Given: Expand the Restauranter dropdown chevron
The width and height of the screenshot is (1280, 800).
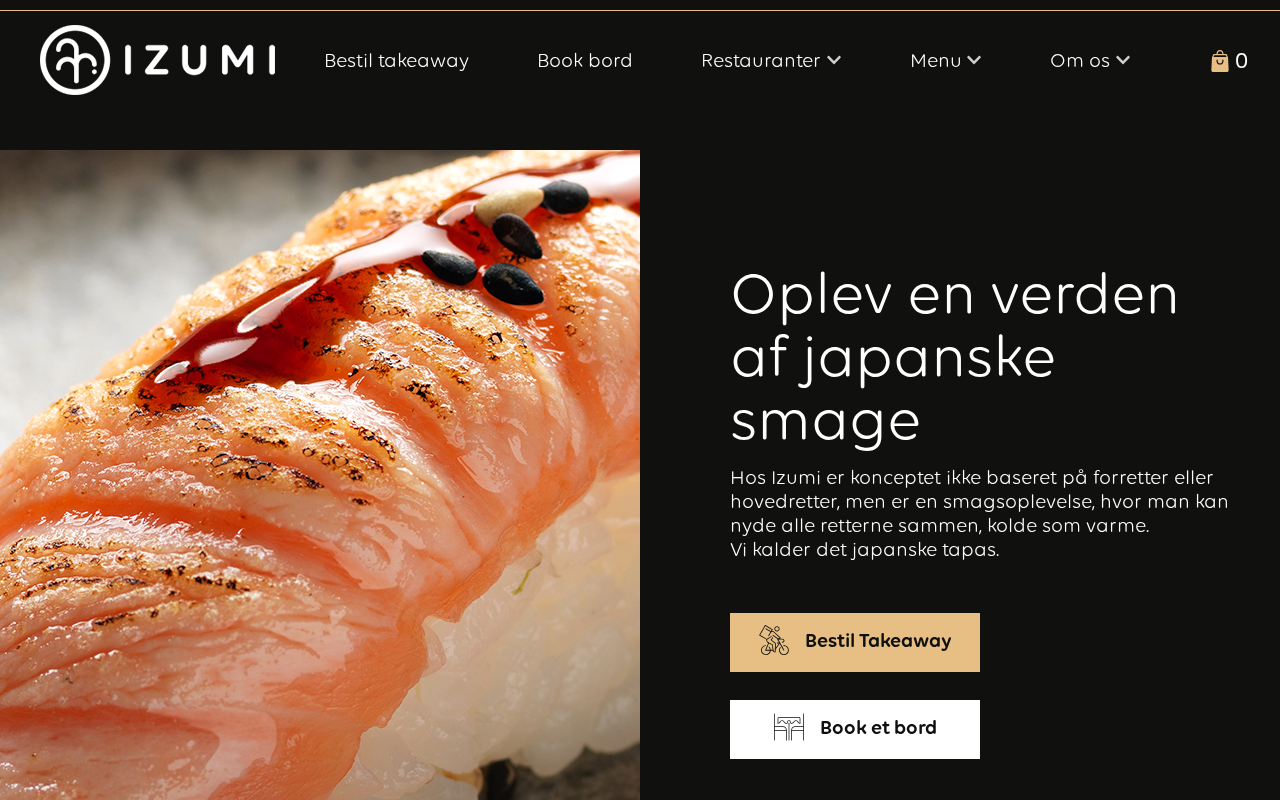Looking at the screenshot, I should (x=834, y=61).
